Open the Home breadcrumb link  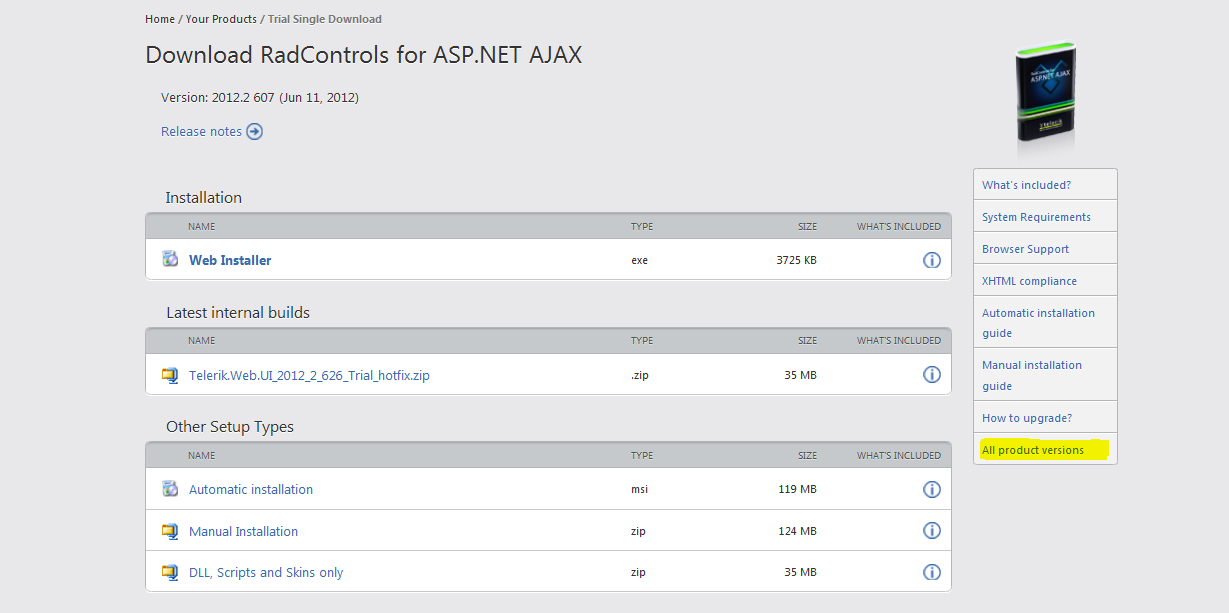tap(160, 19)
